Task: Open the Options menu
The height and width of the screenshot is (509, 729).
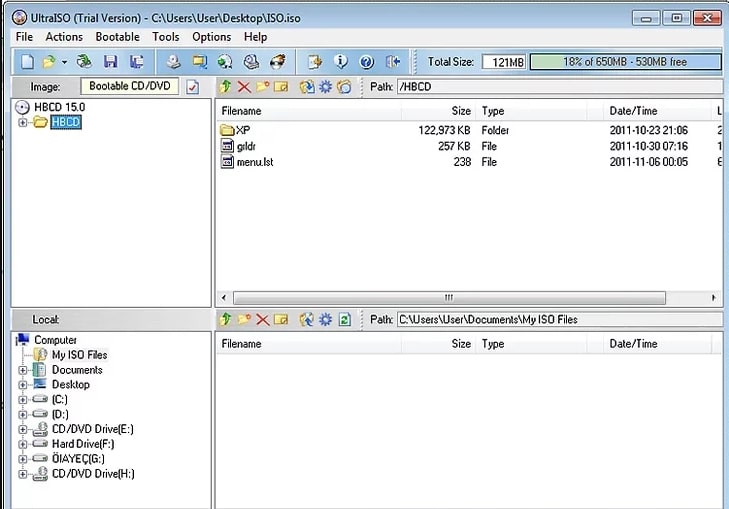Action: (212, 37)
